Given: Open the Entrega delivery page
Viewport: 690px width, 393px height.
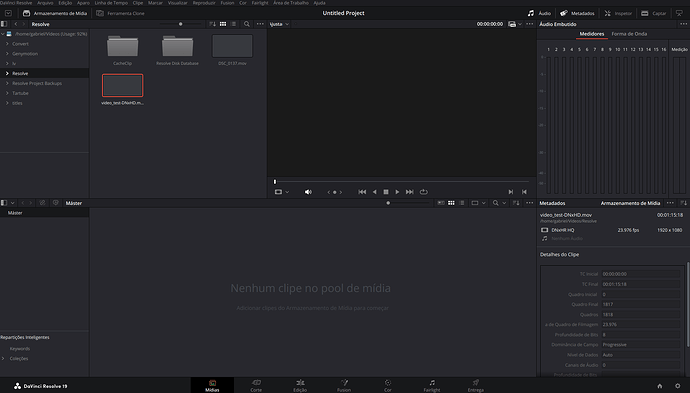Looking at the screenshot, I should [x=476, y=385].
